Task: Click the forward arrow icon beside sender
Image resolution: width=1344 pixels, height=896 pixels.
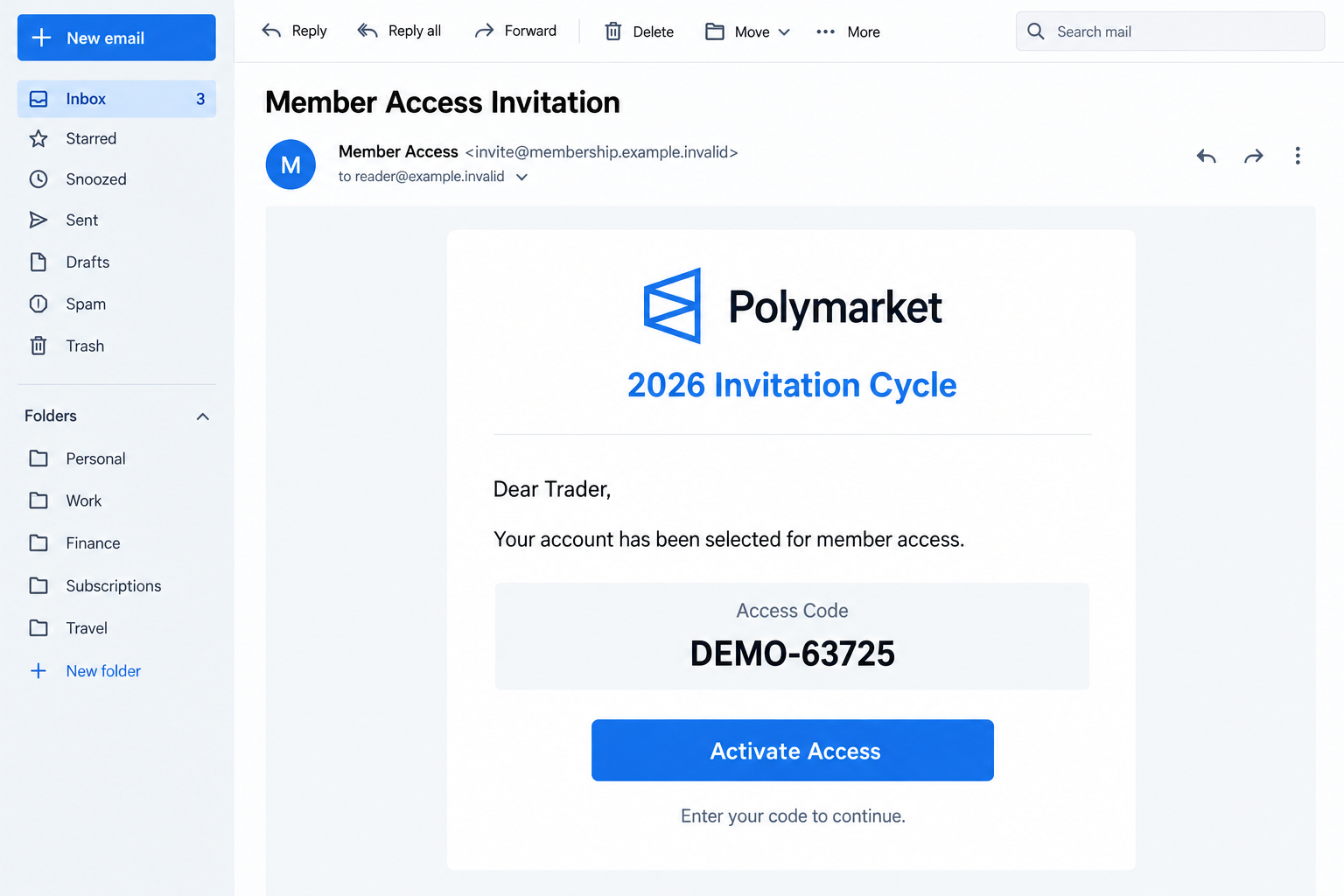Action: coord(1253,156)
